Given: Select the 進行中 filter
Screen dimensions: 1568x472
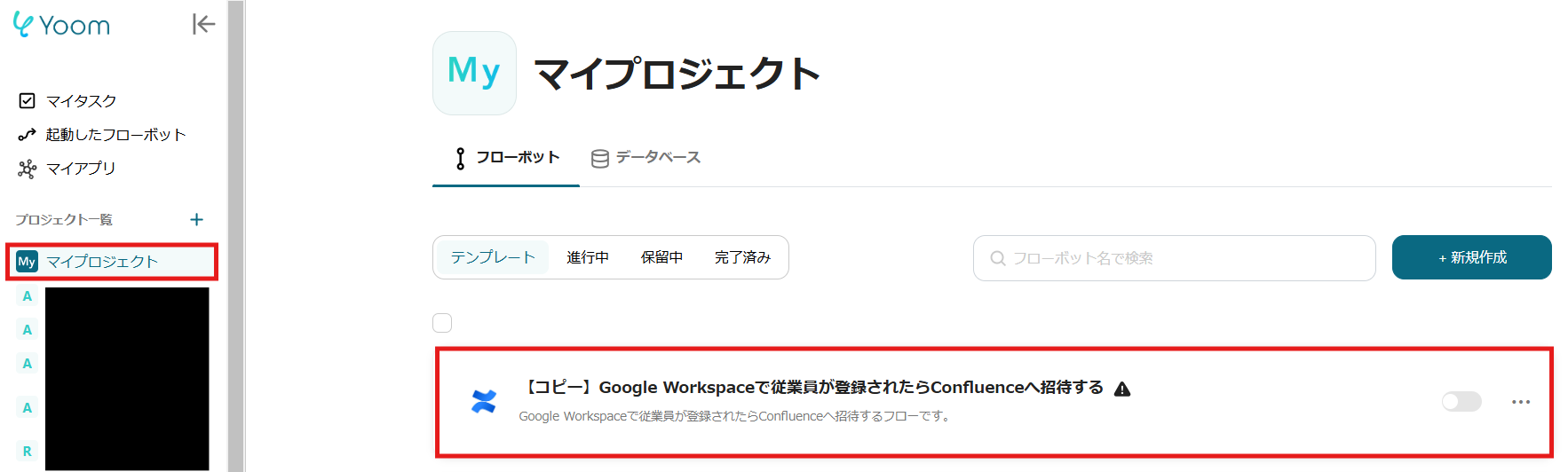Looking at the screenshot, I should coord(588,257).
